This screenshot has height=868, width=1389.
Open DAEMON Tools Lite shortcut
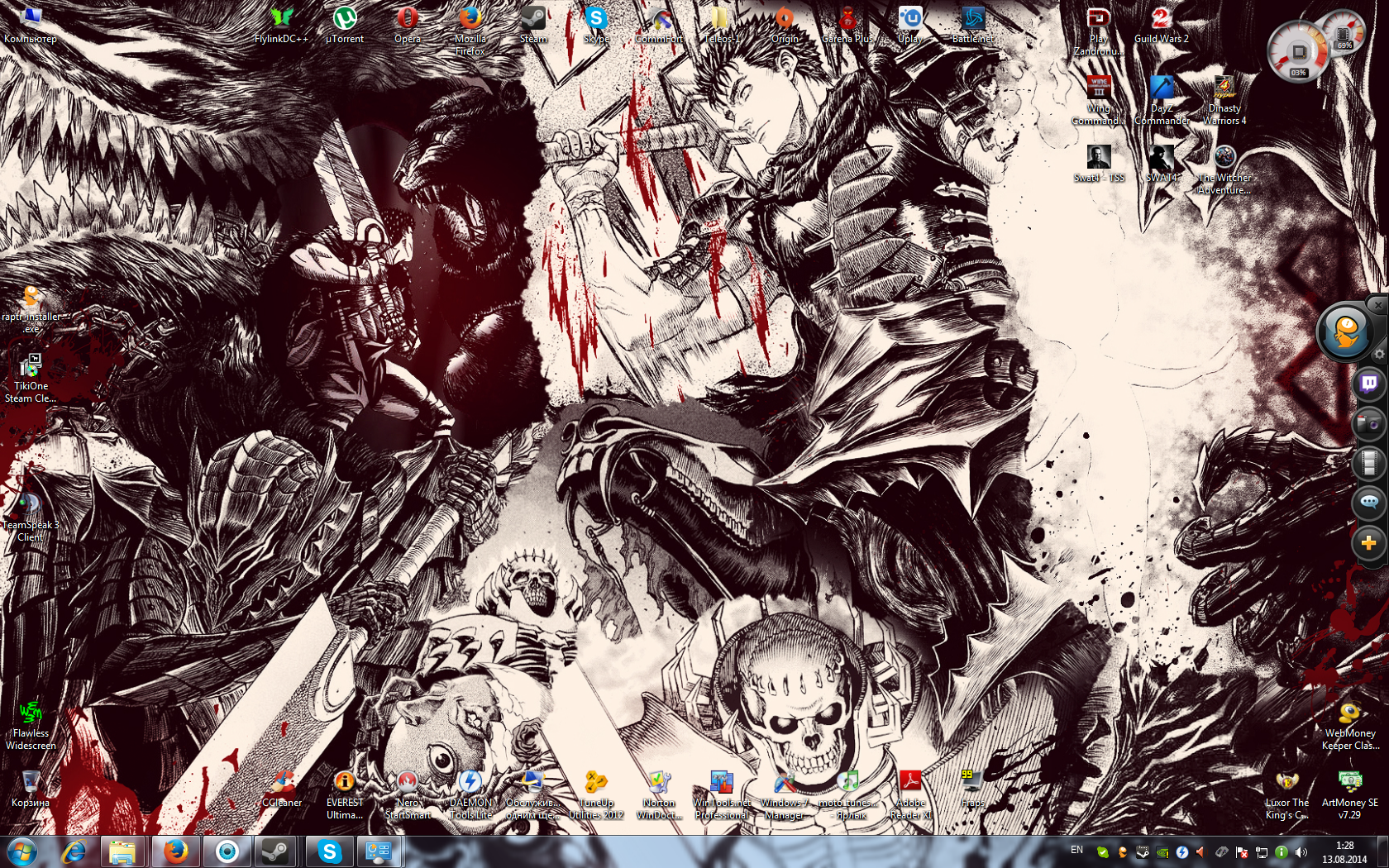pyautogui.click(x=470, y=794)
